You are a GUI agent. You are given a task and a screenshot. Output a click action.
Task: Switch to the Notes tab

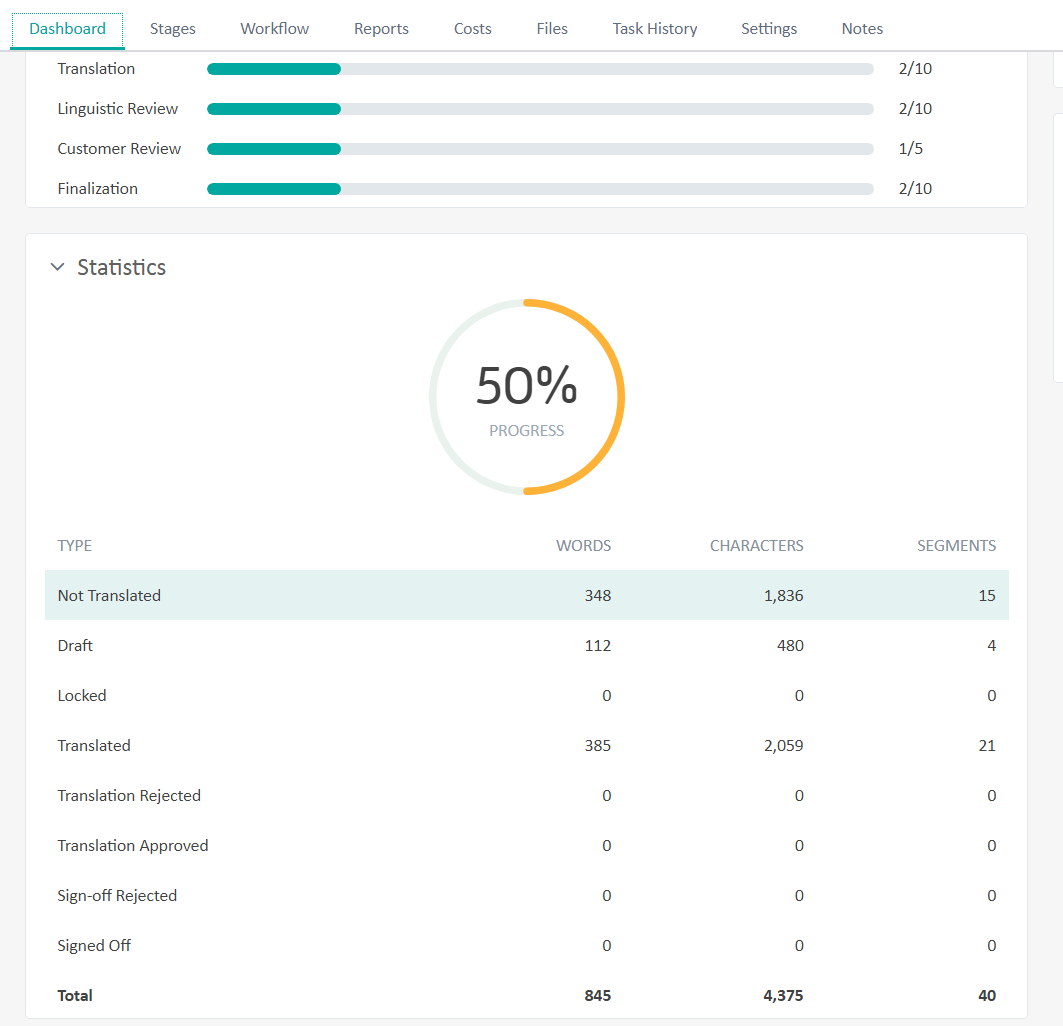(862, 28)
